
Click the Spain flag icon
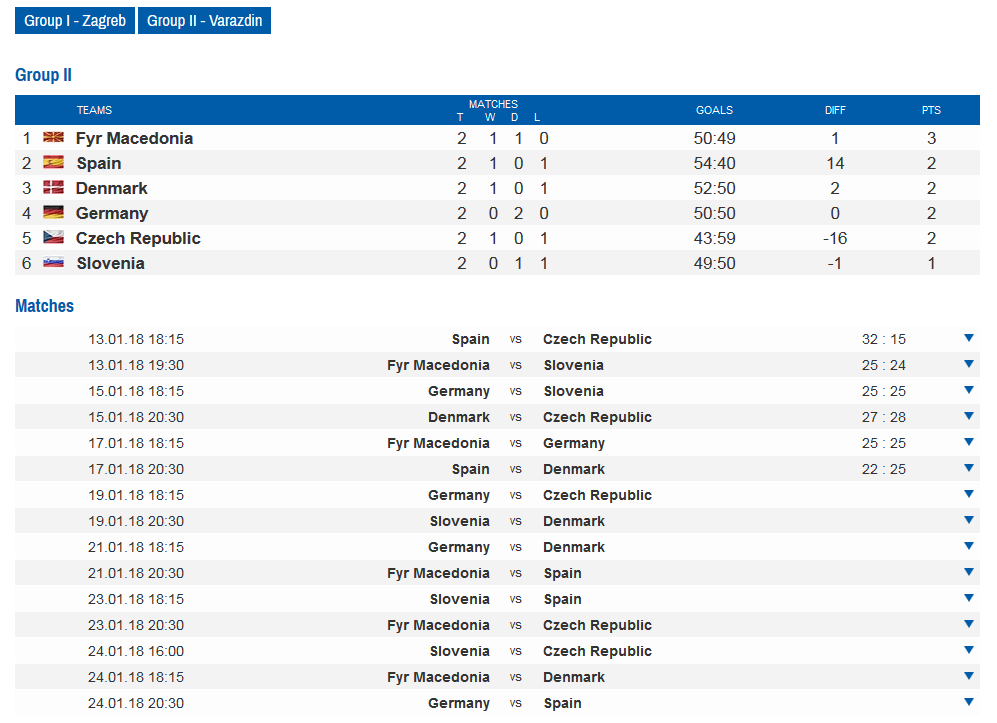click(53, 163)
